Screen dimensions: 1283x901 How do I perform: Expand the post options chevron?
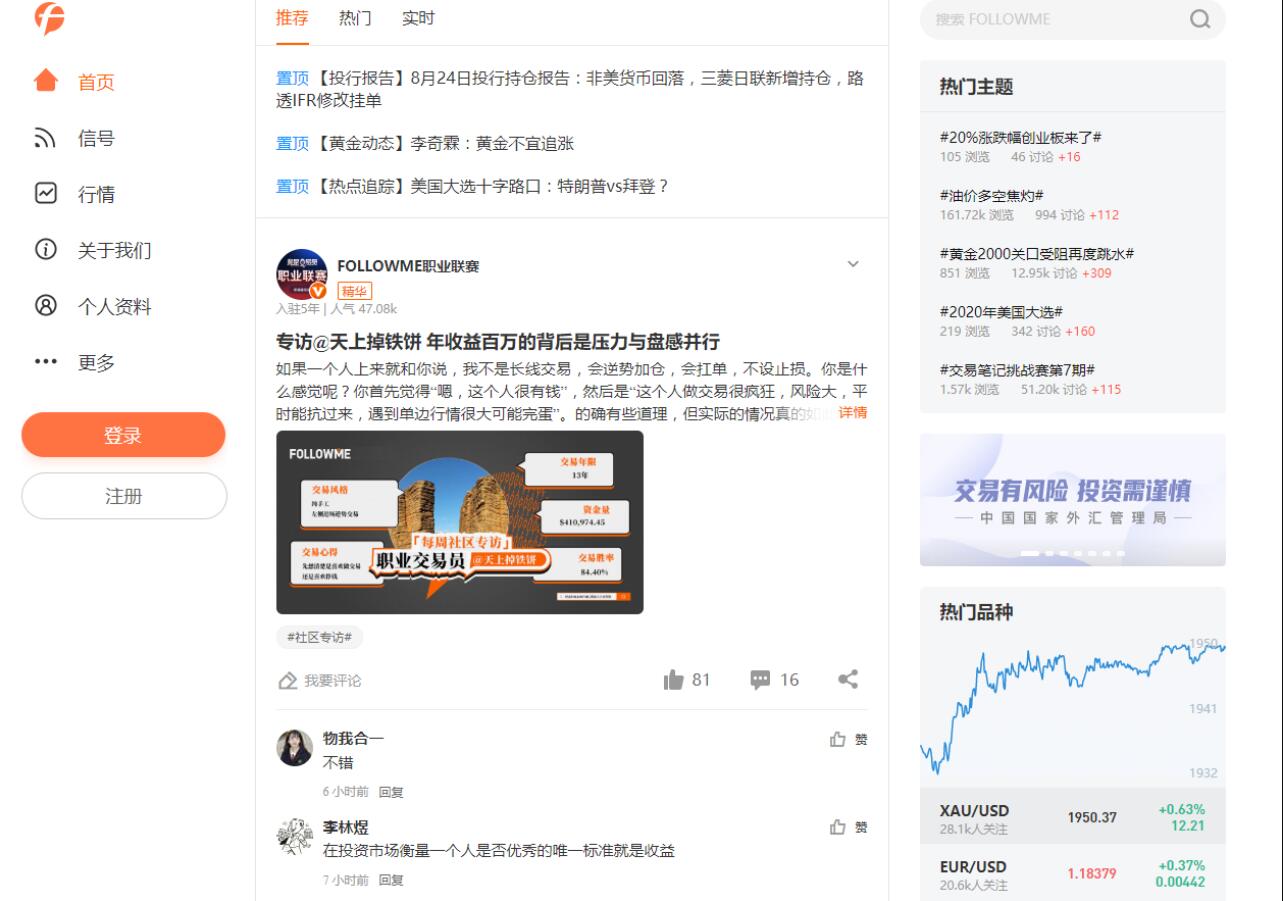853,264
